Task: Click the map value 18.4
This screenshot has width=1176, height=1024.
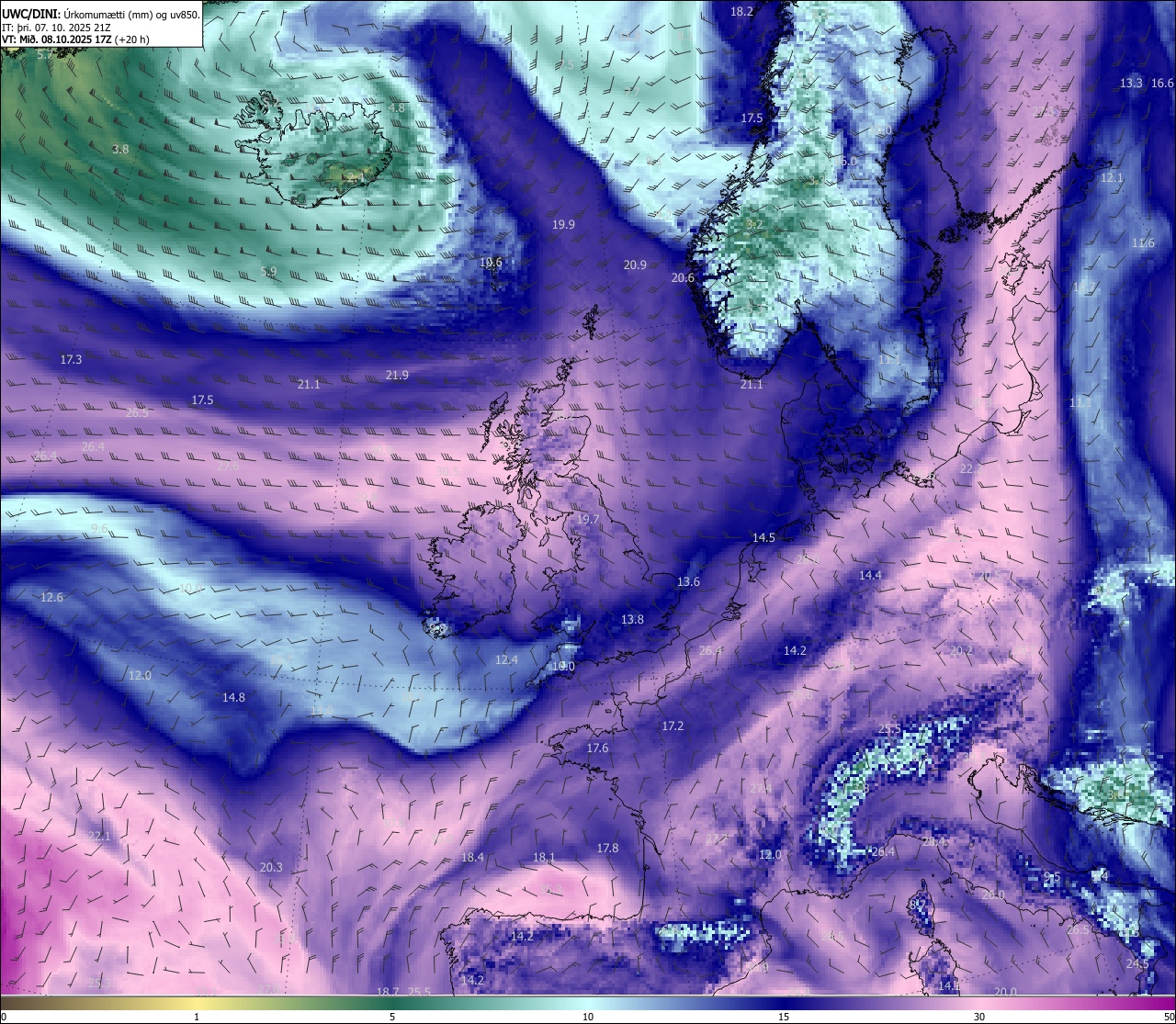Action: (472, 858)
